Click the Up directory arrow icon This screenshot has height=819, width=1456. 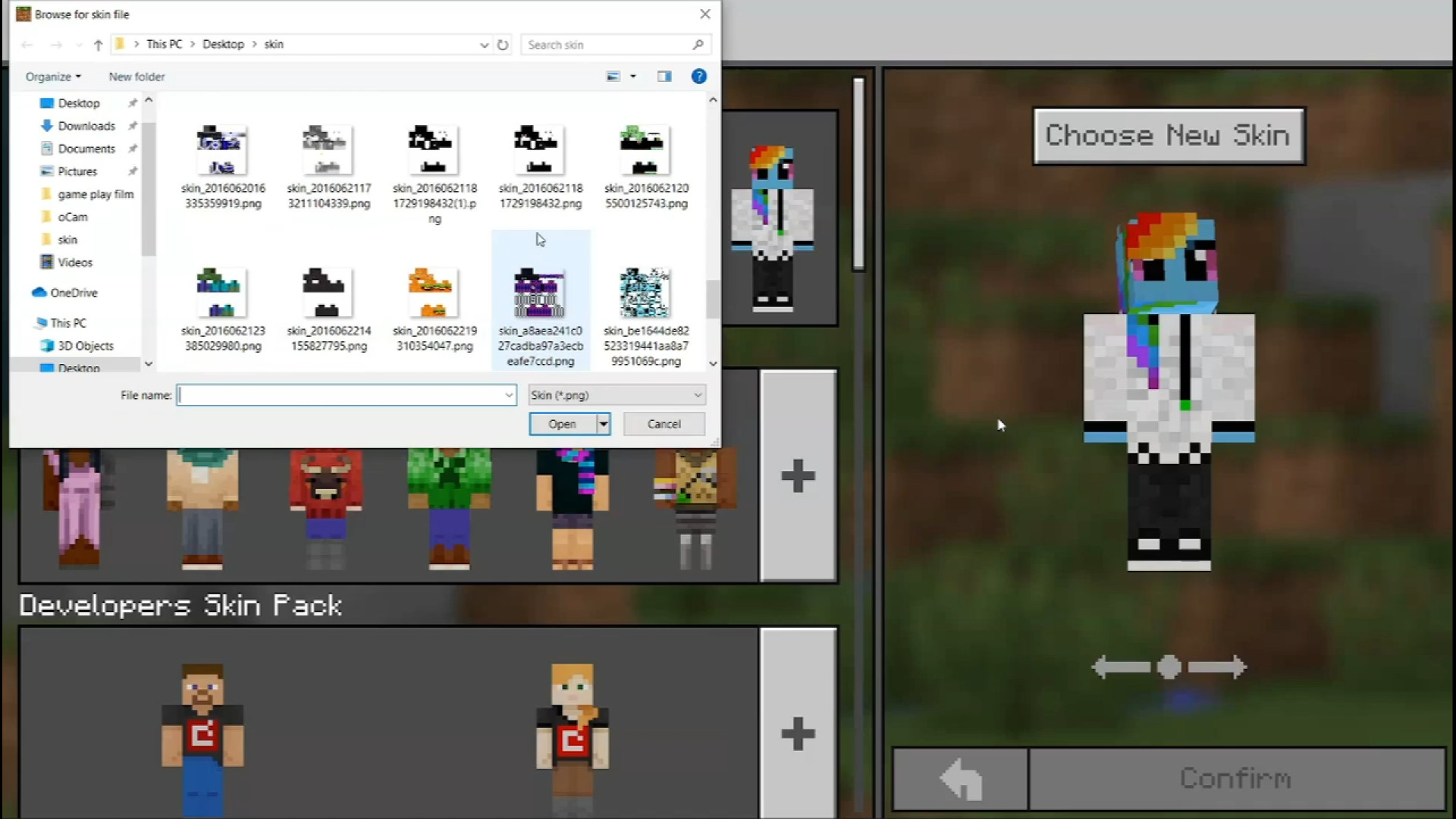[98, 45]
